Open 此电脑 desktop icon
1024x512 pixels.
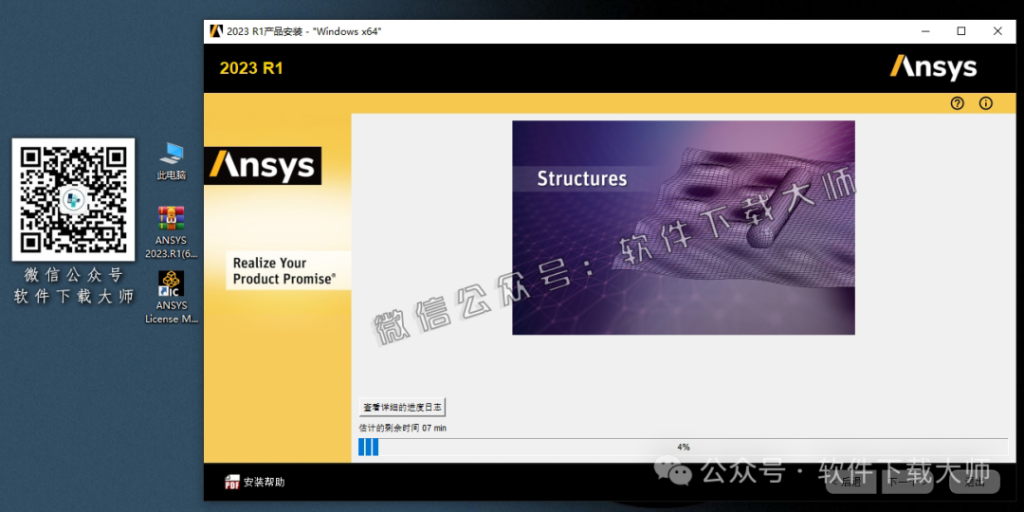pyautogui.click(x=171, y=161)
